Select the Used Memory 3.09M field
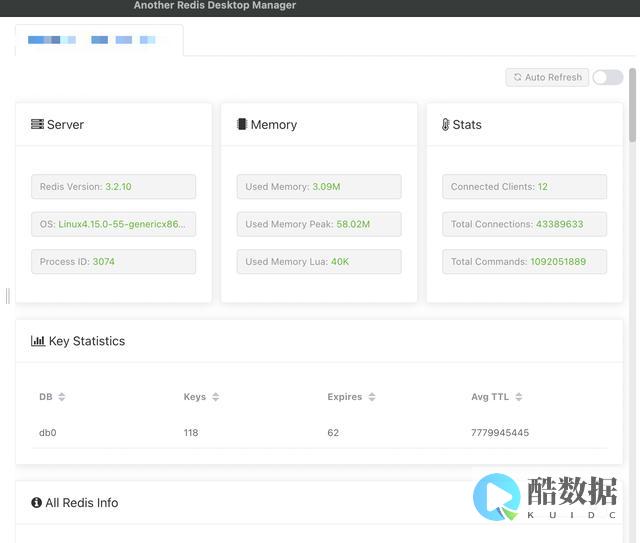 (x=319, y=187)
